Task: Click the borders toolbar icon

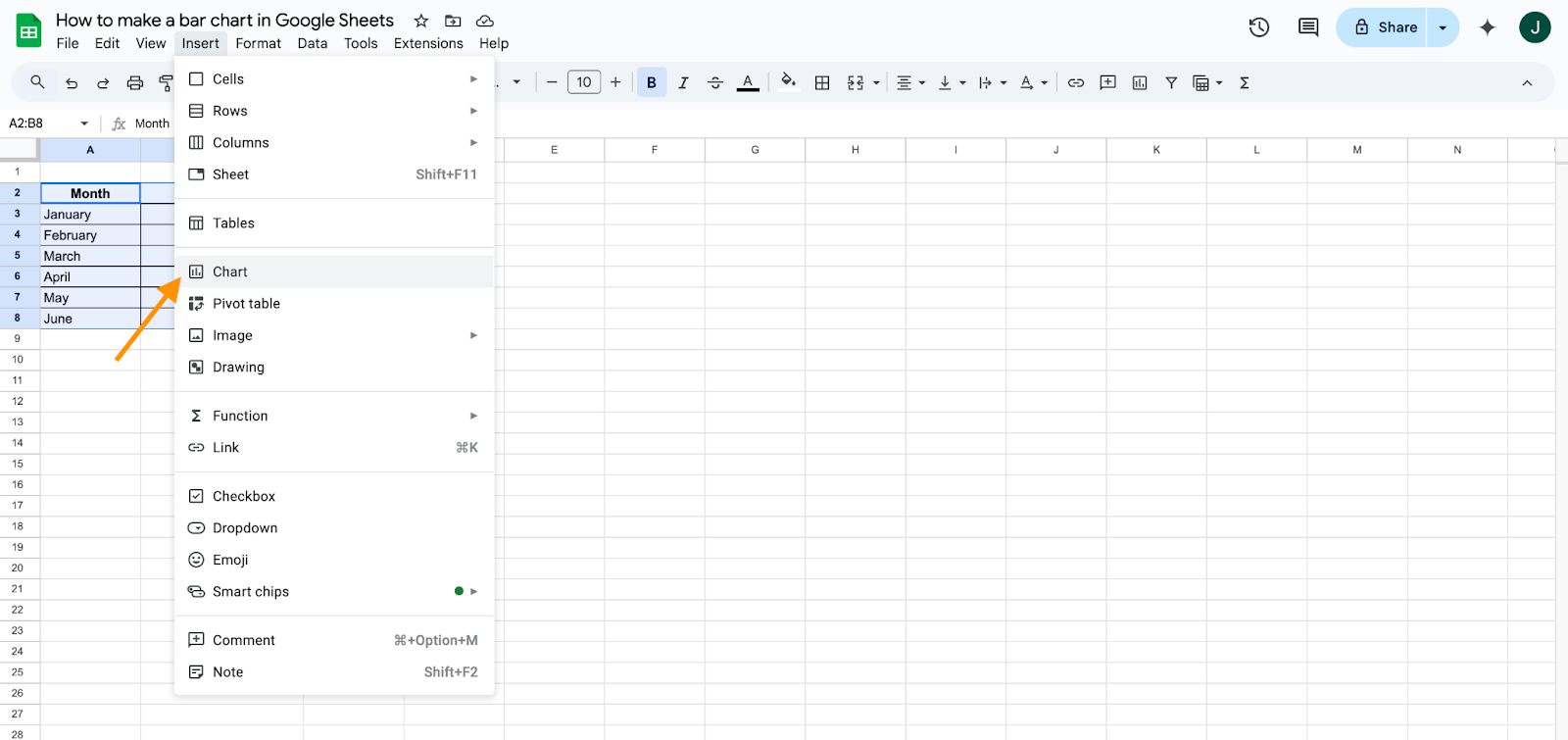Action: click(822, 83)
